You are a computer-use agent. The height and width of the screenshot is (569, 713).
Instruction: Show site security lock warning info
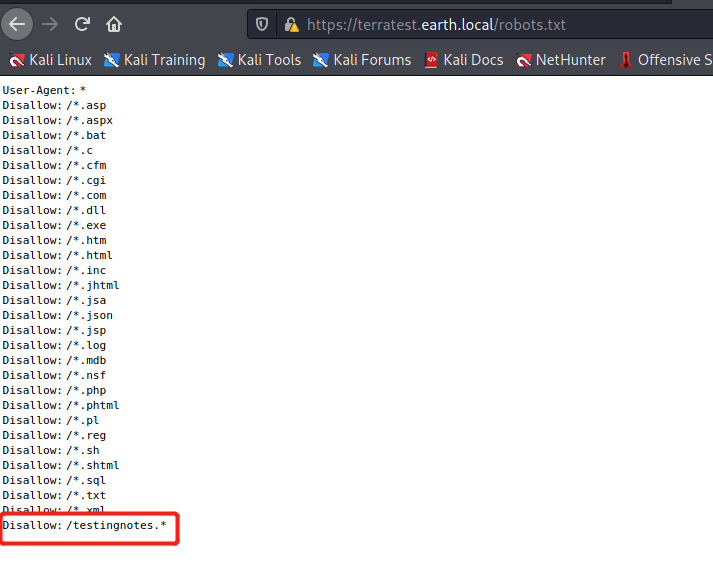point(291,25)
